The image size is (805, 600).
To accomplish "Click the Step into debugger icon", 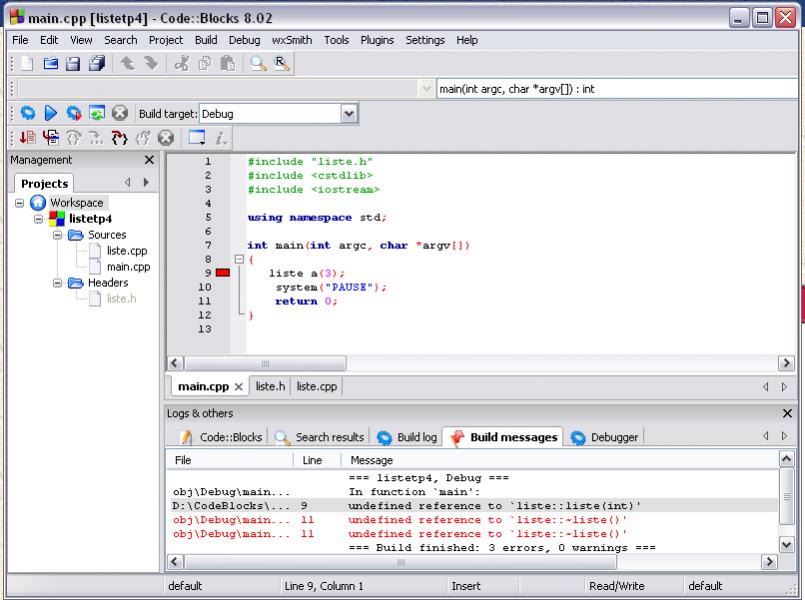I will click(x=120, y=138).
